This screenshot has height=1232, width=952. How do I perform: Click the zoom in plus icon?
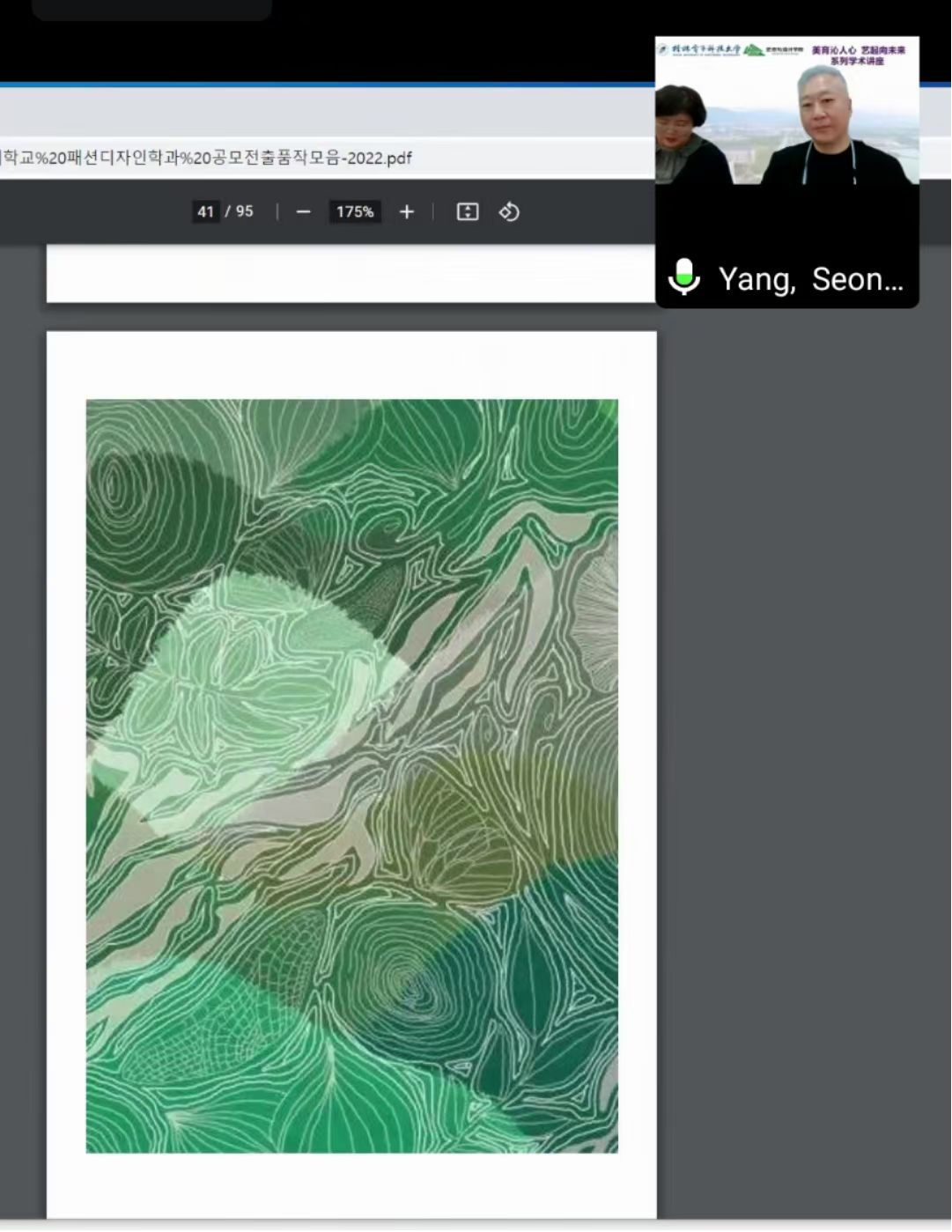point(406,212)
